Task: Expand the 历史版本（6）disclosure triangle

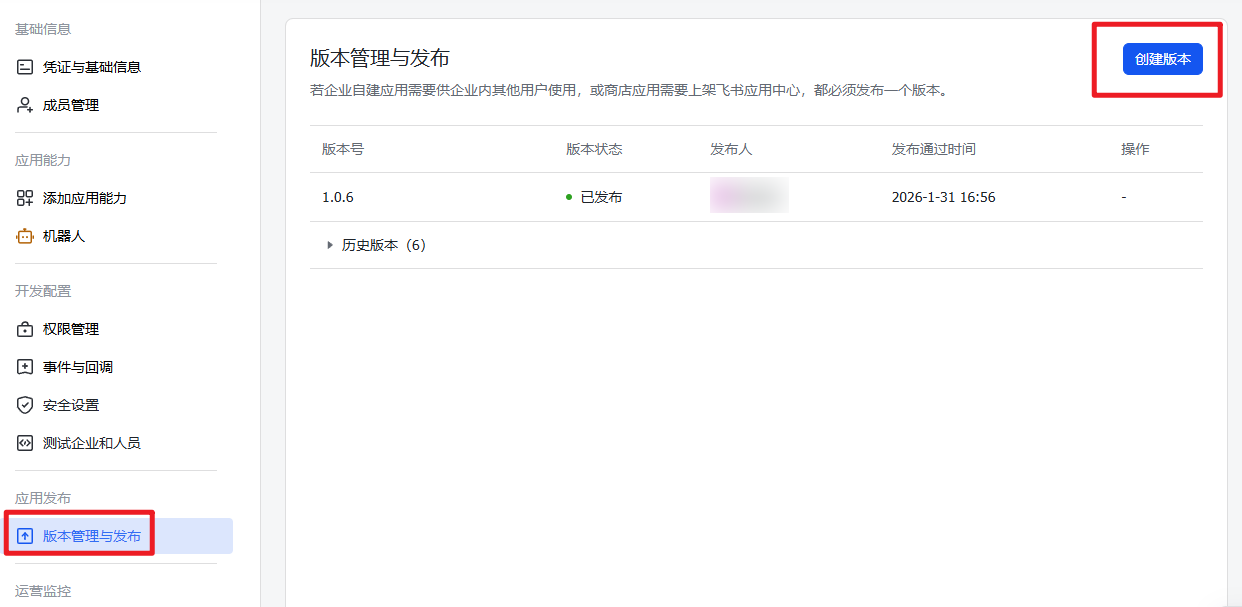Action: coord(330,245)
